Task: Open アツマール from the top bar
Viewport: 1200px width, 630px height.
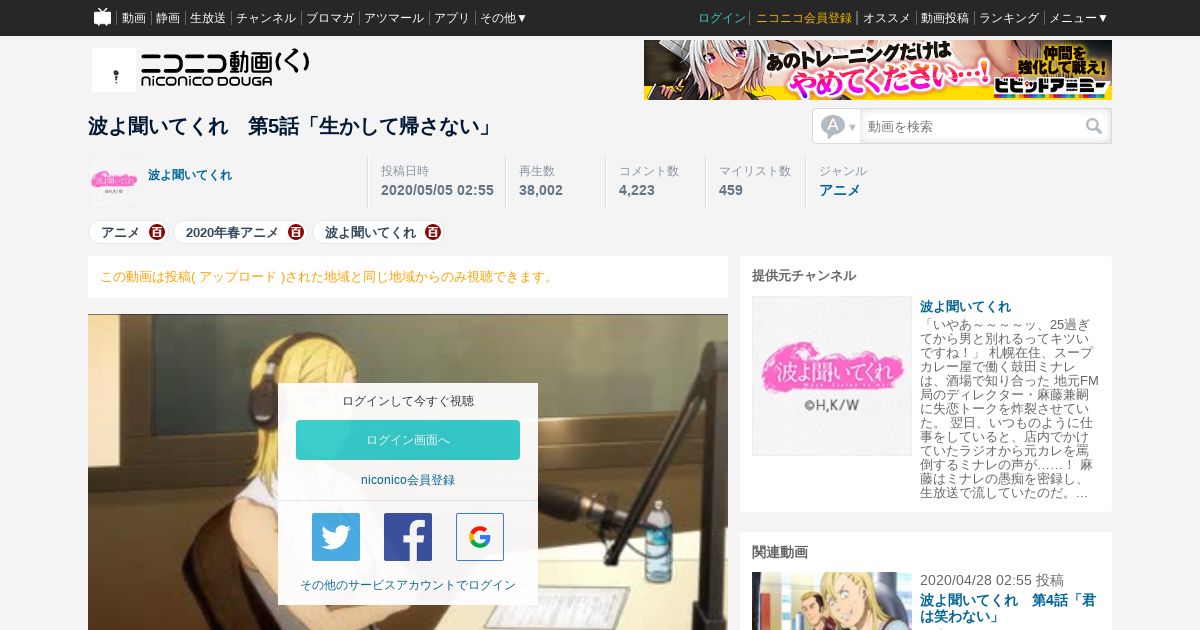Action: [x=394, y=18]
